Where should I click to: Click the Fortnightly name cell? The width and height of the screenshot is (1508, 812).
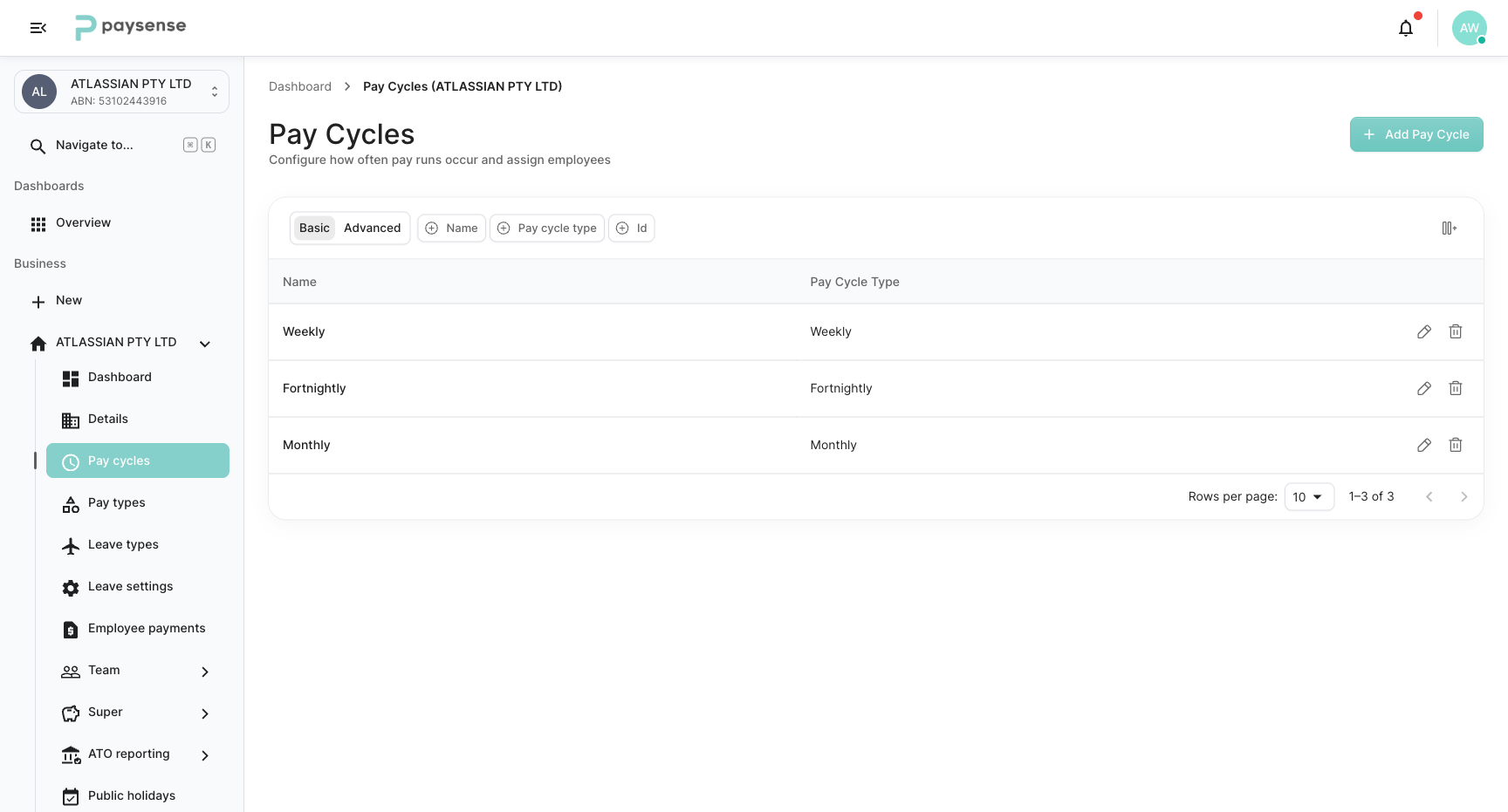point(314,388)
